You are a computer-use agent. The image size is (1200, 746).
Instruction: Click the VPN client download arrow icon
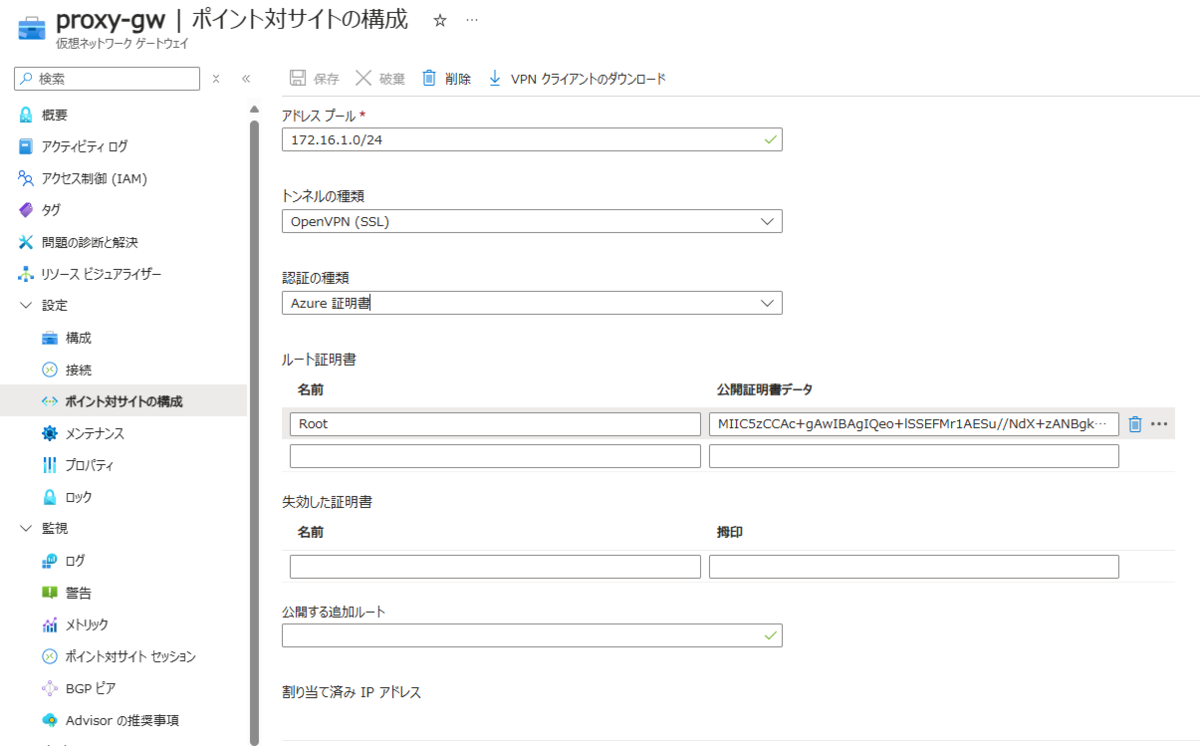click(494, 78)
